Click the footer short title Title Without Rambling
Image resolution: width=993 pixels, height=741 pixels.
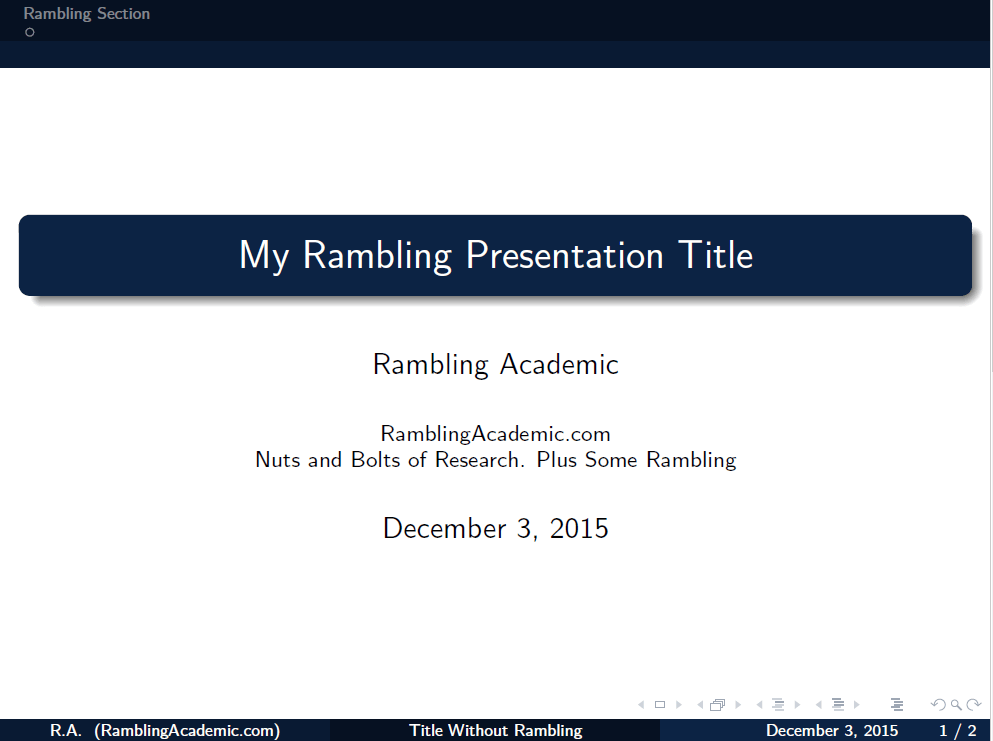point(495,731)
